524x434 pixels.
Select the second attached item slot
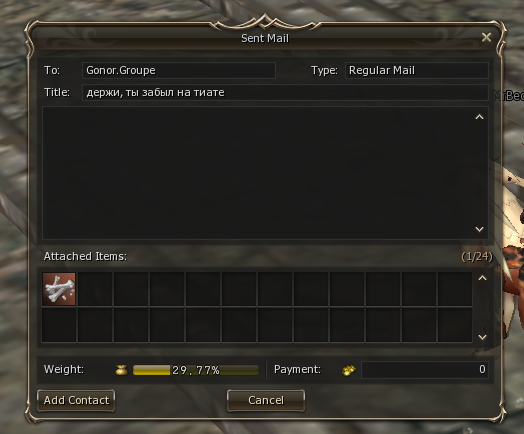95,289
